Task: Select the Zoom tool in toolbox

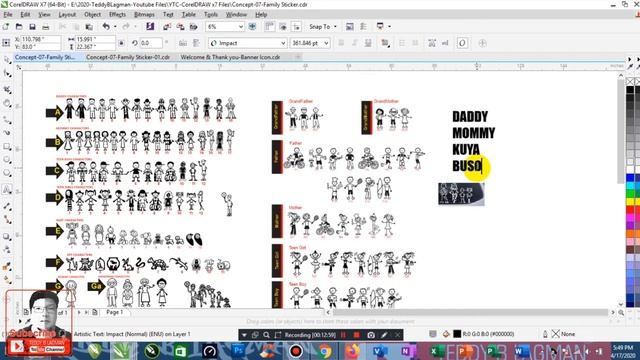Action: (7, 104)
